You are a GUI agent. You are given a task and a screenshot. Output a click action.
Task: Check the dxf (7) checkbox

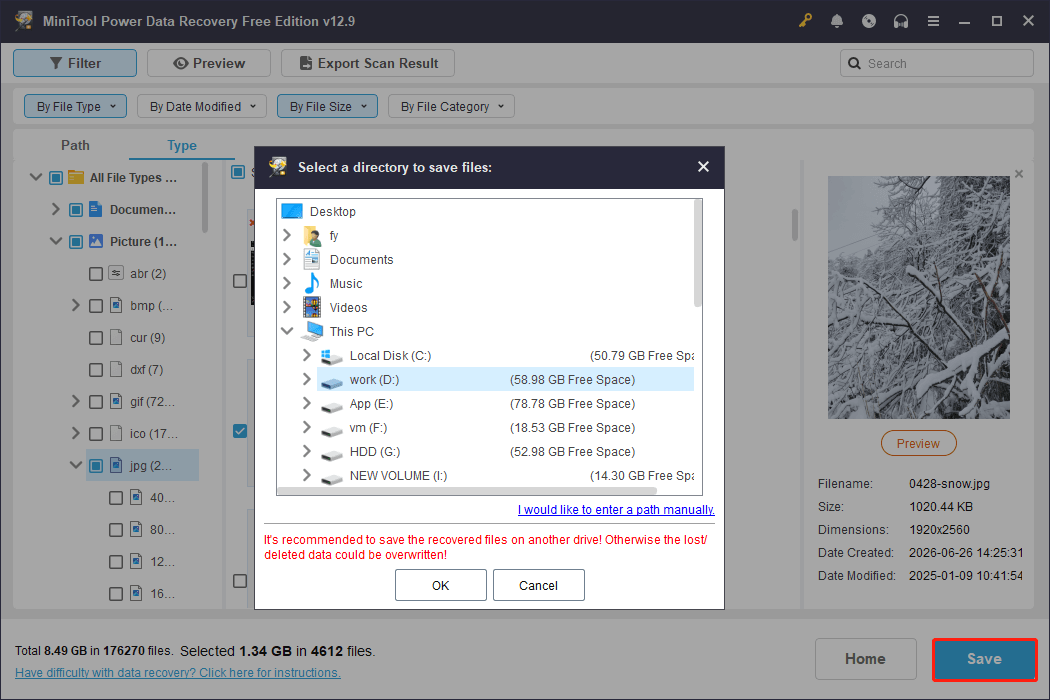96,370
